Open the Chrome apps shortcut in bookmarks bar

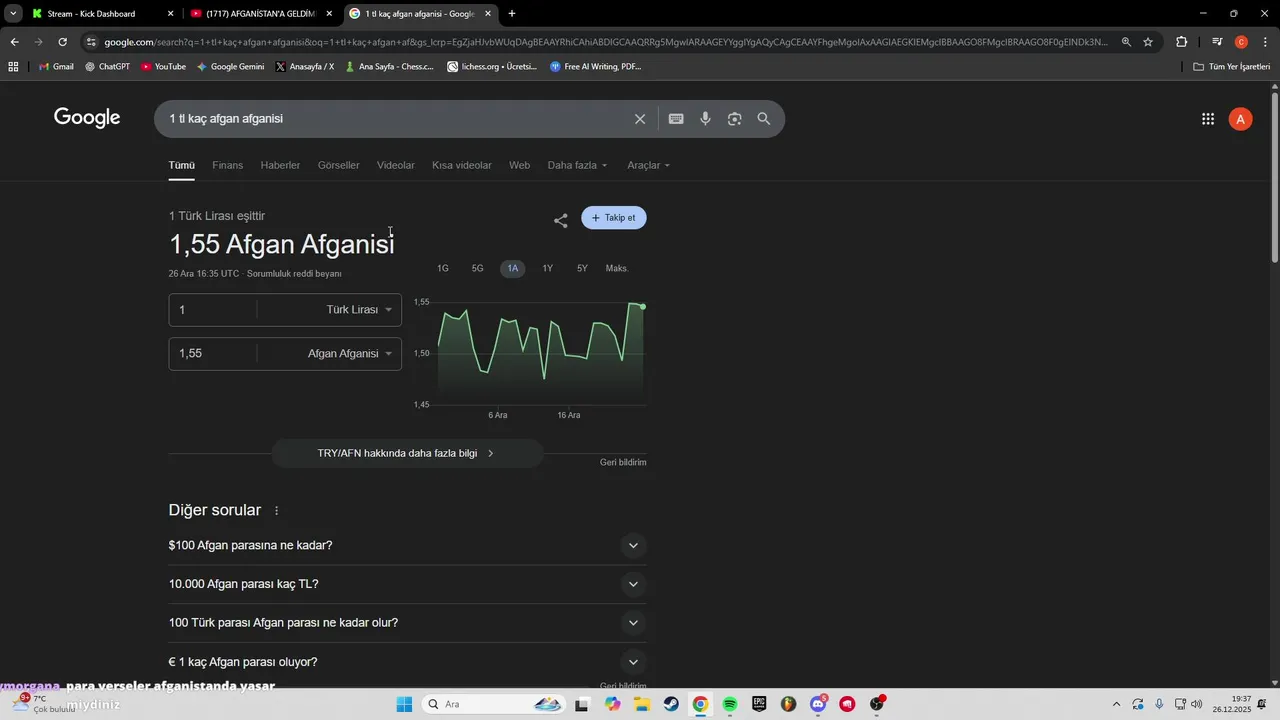click(13, 67)
